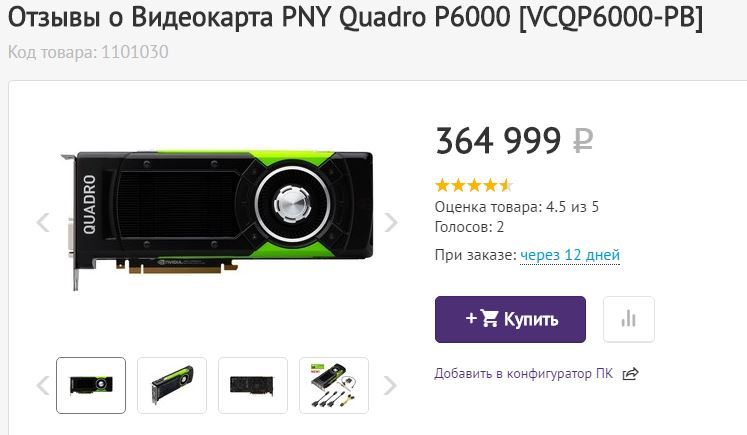747x435 pixels.
Task: Click the shopping cart icon in Купить
Action: click(489, 318)
